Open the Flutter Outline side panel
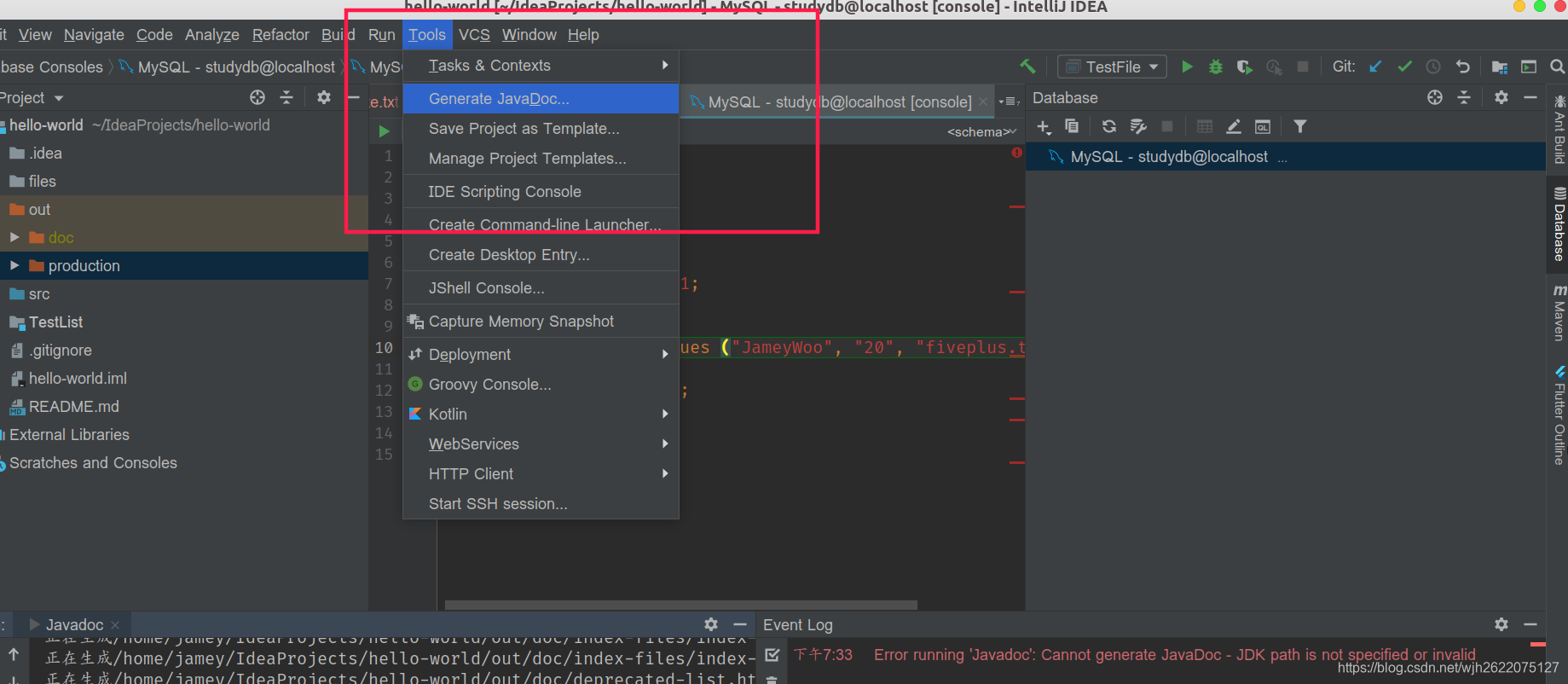 click(1559, 415)
